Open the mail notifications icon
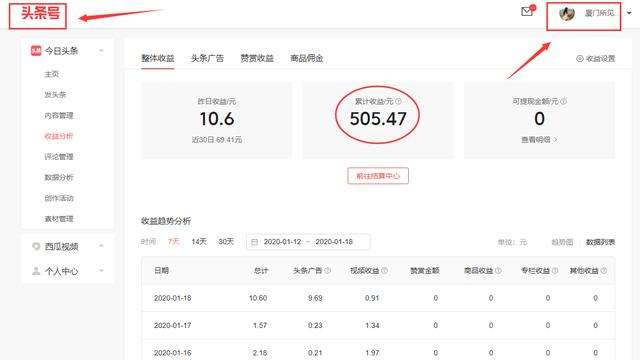640x360 pixels. (x=527, y=11)
